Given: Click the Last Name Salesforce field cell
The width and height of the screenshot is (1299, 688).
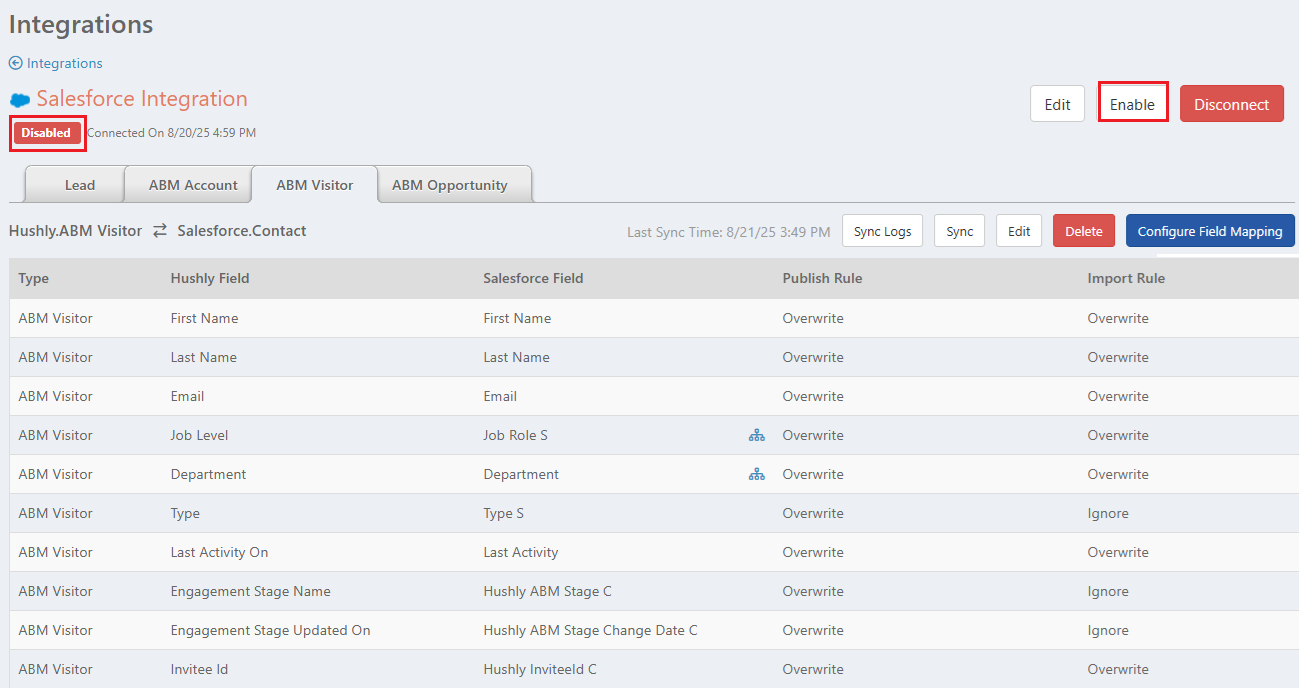Looking at the screenshot, I should (516, 357).
